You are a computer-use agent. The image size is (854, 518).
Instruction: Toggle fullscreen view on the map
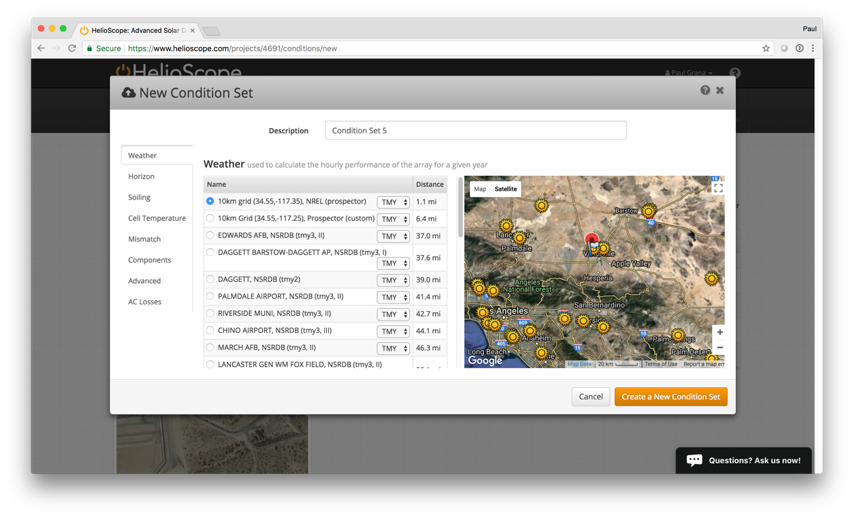click(718, 188)
